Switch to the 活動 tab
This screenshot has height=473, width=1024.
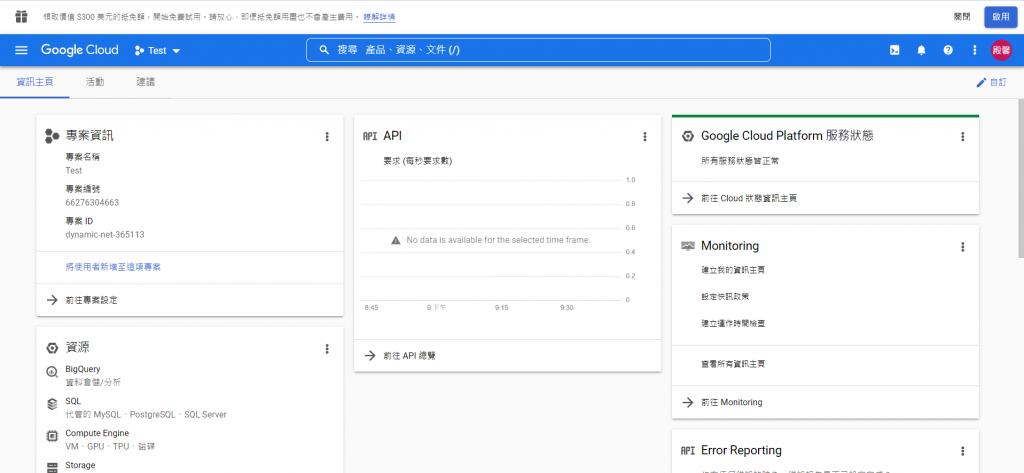tap(95, 82)
